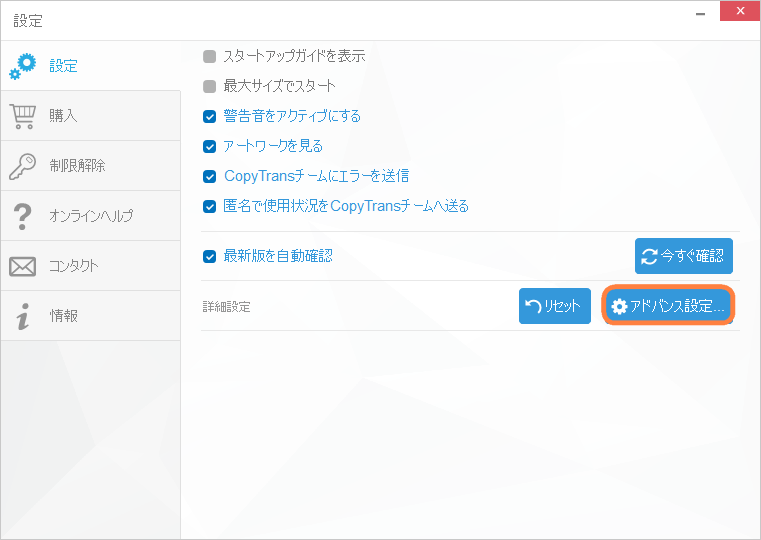Image resolution: width=761 pixels, height=540 pixels.
Task: Click the アートワークを見る label text
Action: tap(273, 146)
